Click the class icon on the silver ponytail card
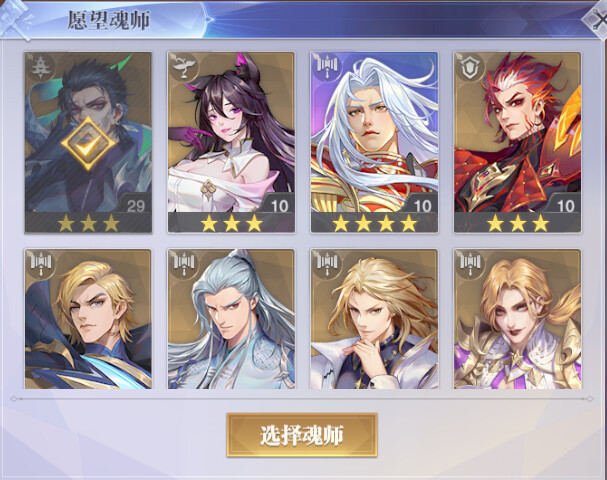This screenshot has width=607, height=480. pyautogui.click(x=183, y=264)
